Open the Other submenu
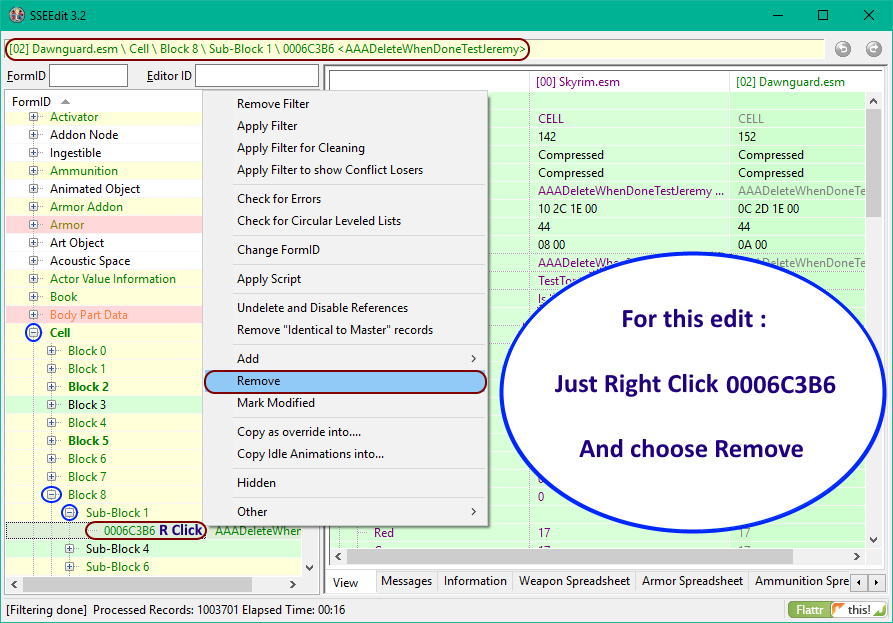 tap(345, 512)
